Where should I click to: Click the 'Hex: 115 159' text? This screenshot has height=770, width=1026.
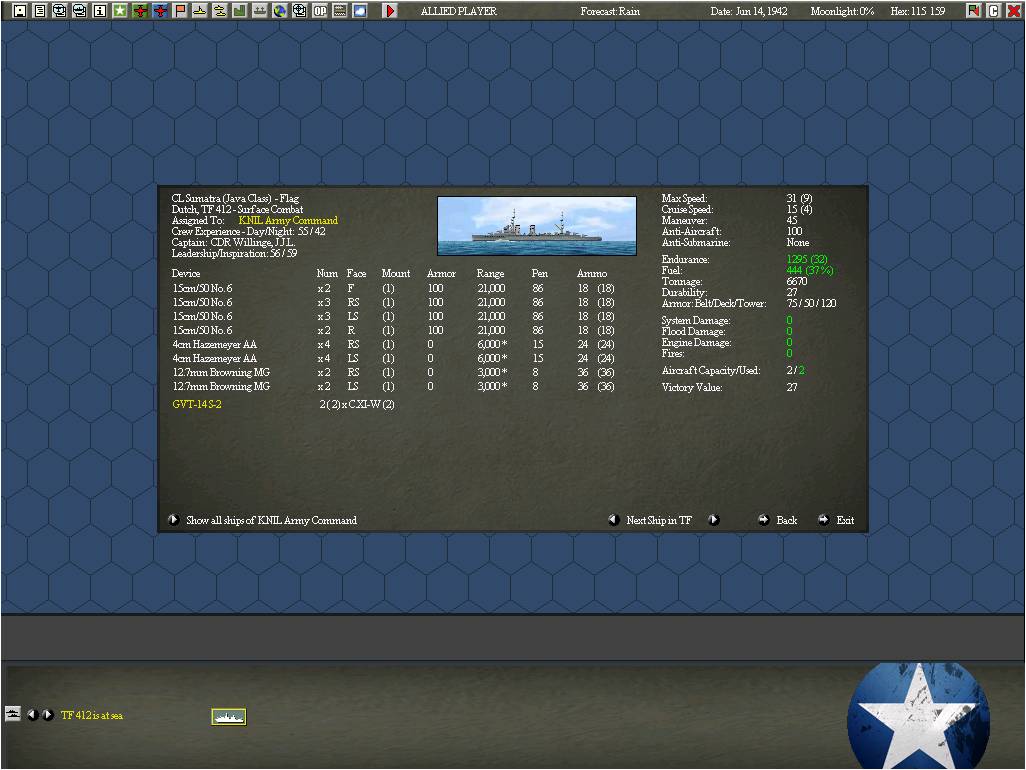tap(918, 11)
